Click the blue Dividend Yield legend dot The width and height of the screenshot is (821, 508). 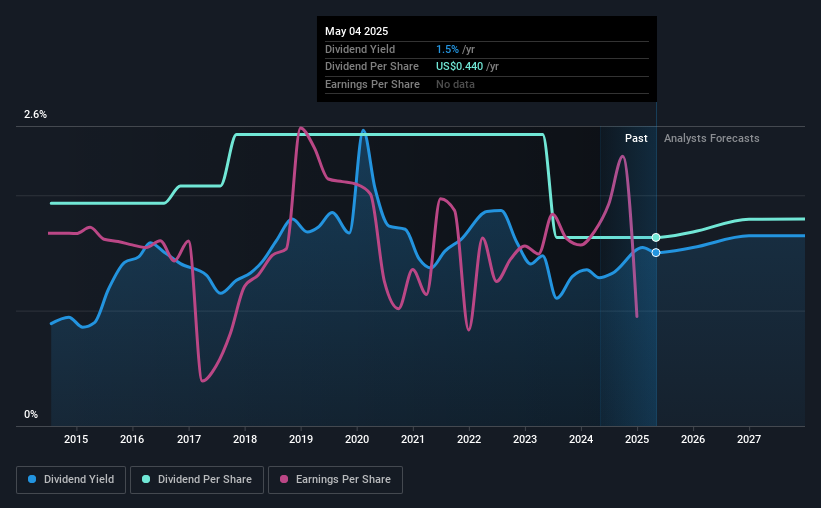[32, 479]
